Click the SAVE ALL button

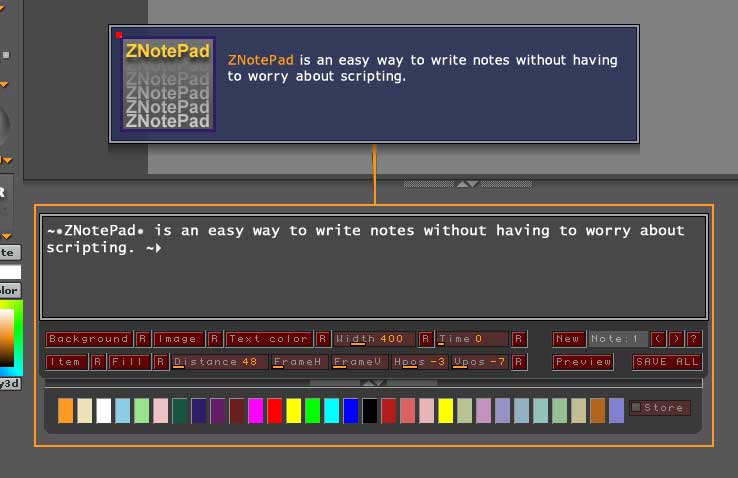(667, 362)
